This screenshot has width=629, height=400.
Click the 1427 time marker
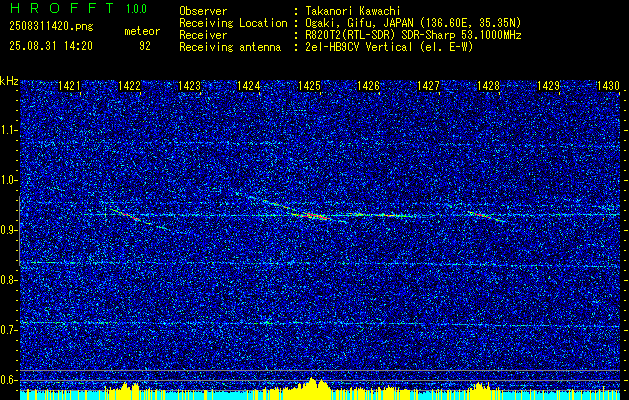(x=428, y=86)
